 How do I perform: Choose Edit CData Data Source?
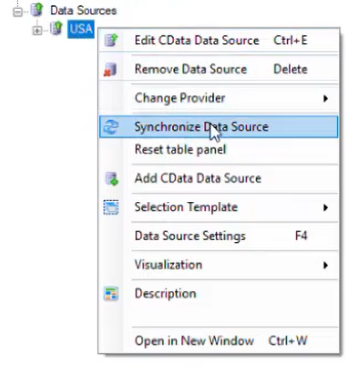(219, 40)
